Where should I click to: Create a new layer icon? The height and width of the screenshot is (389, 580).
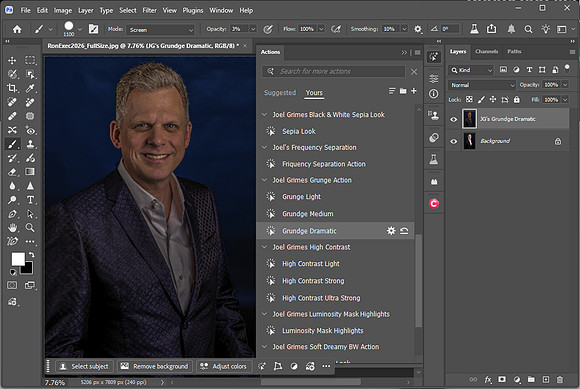[x=546, y=379]
